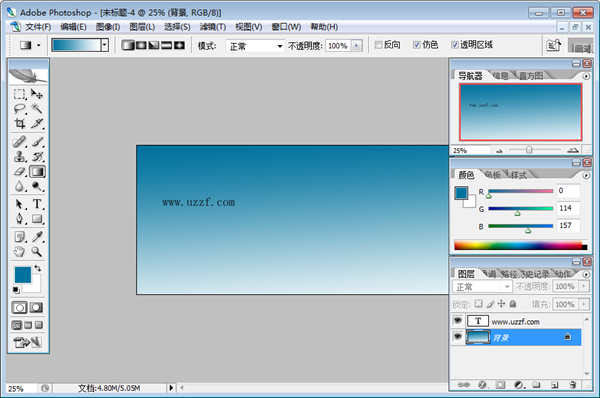The height and width of the screenshot is (398, 600).
Task: Open the layer 填充 slider arrow
Action: point(584,304)
